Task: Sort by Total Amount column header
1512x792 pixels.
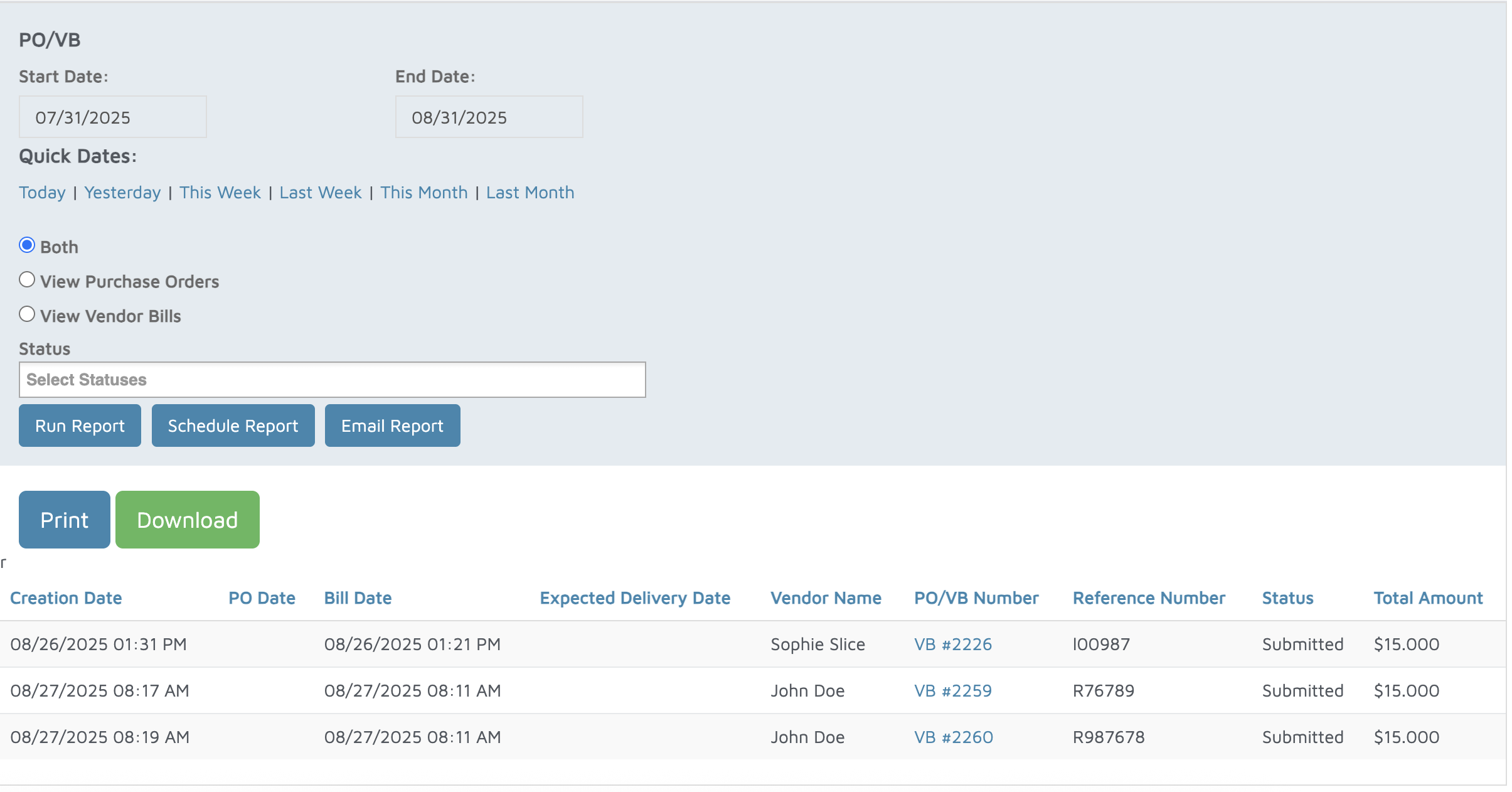Action: tap(1428, 598)
